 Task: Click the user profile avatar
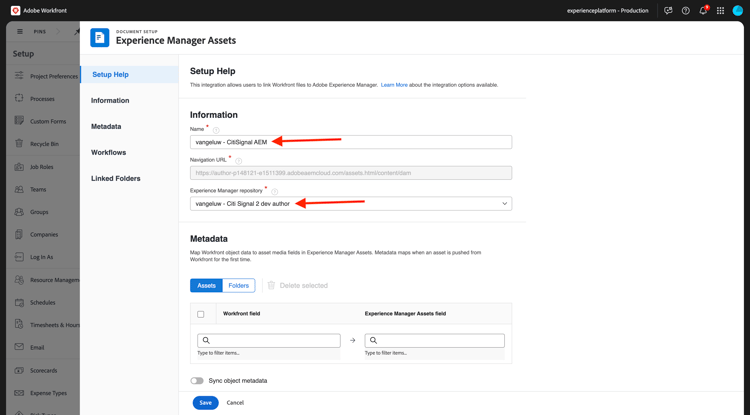(738, 11)
